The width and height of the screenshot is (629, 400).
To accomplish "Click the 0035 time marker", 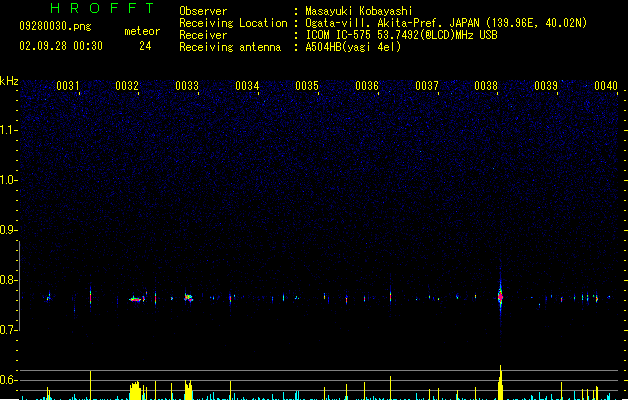I will [307, 86].
